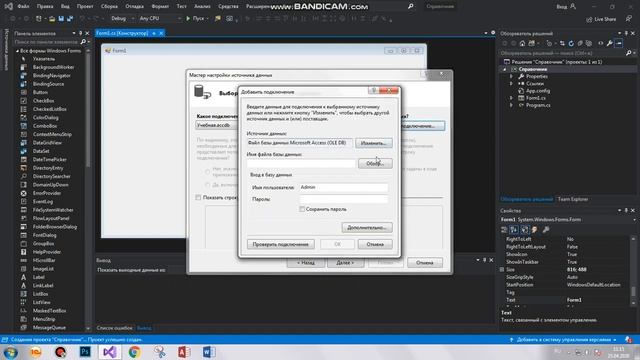Open the wrench Properties icon in Solution Explorer

click(609, 43)
